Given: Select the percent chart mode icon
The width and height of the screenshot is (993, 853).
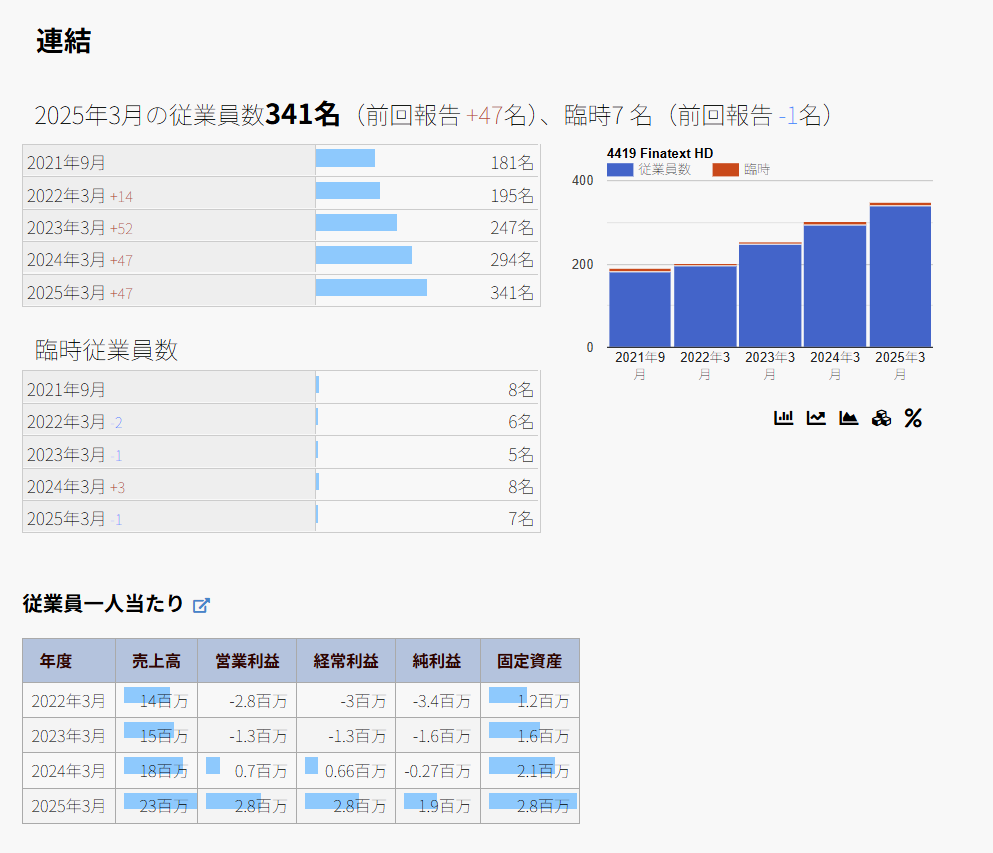Looking at the screenshot, I should pos(913,418).
